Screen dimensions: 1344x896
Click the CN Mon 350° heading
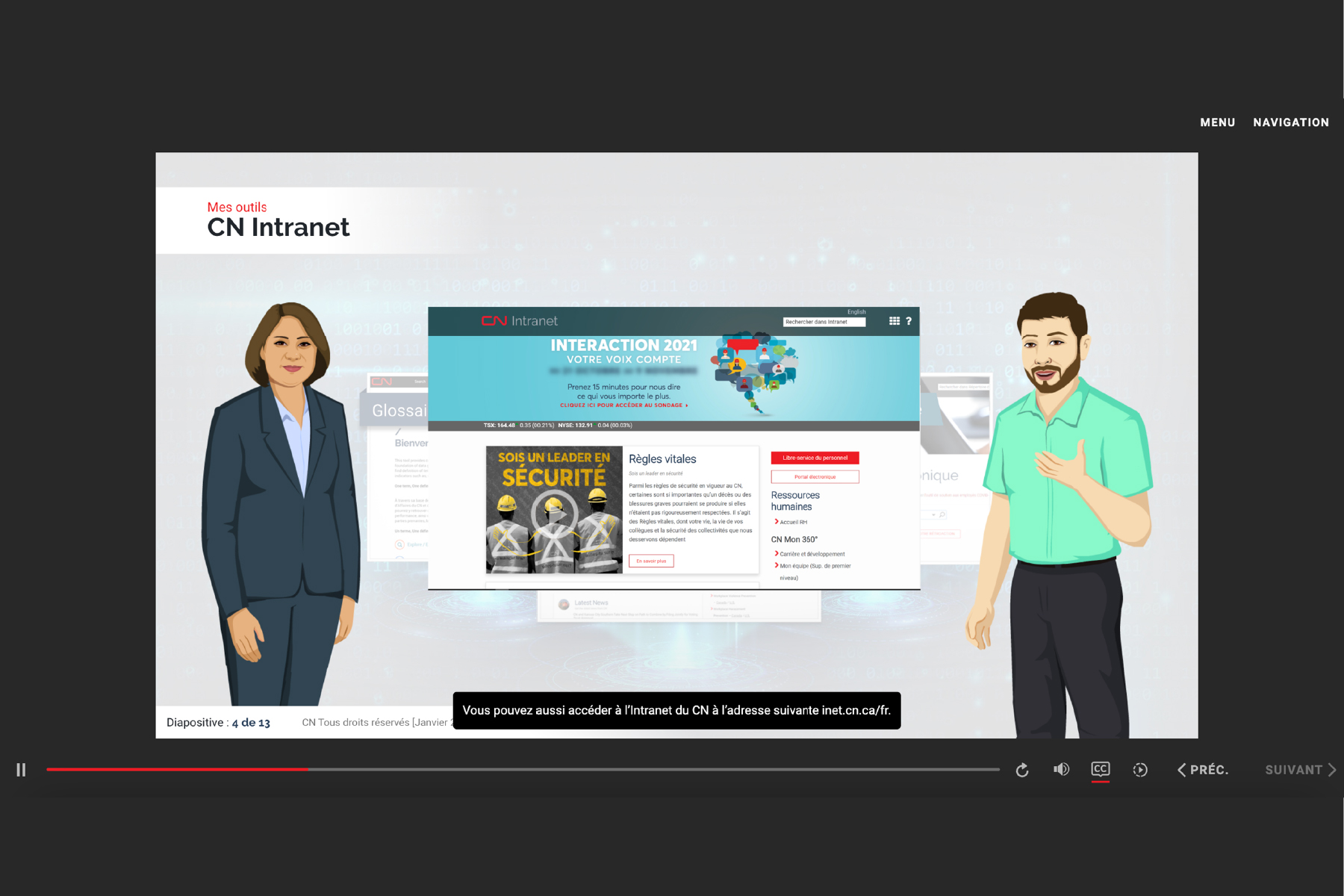point(794,539)
